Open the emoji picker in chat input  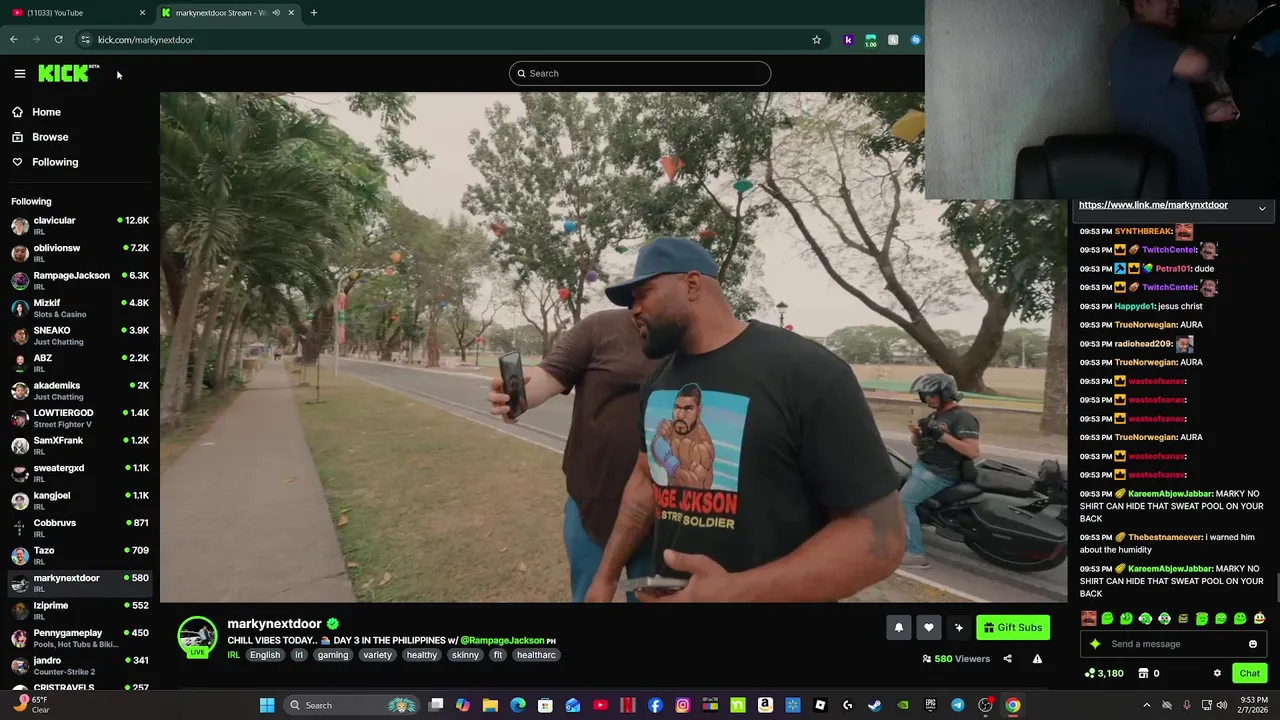[1252, 644]
